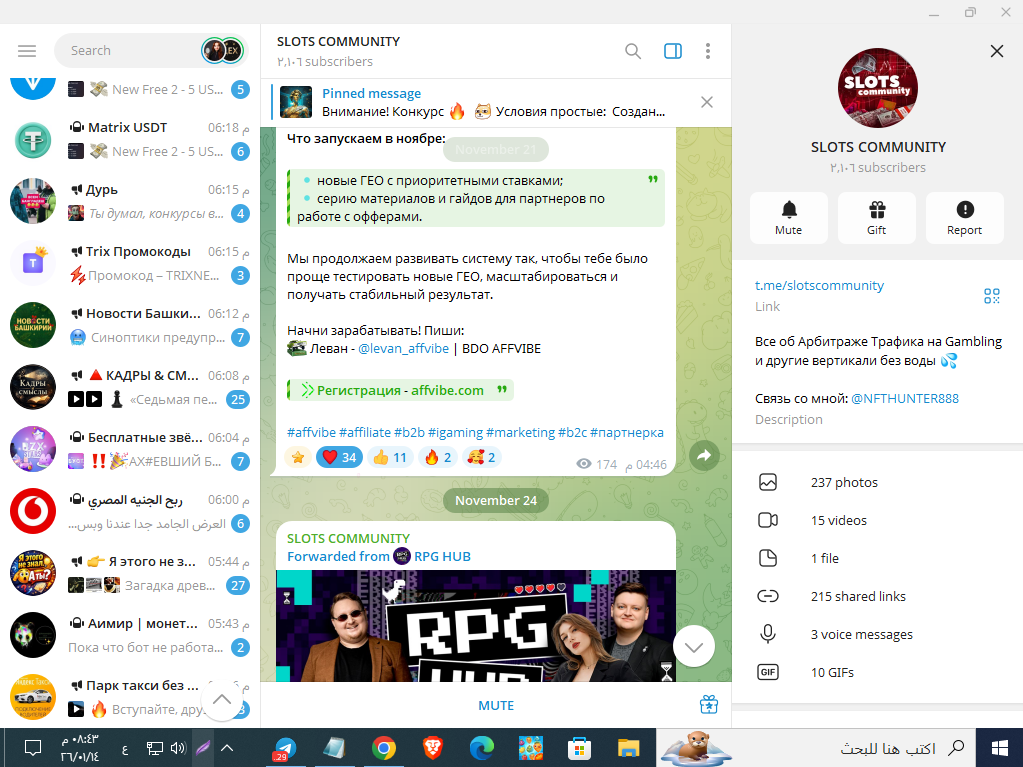Show the channel QR code
The width and height of the screenshot is (1023, 767).
(992, 296)
